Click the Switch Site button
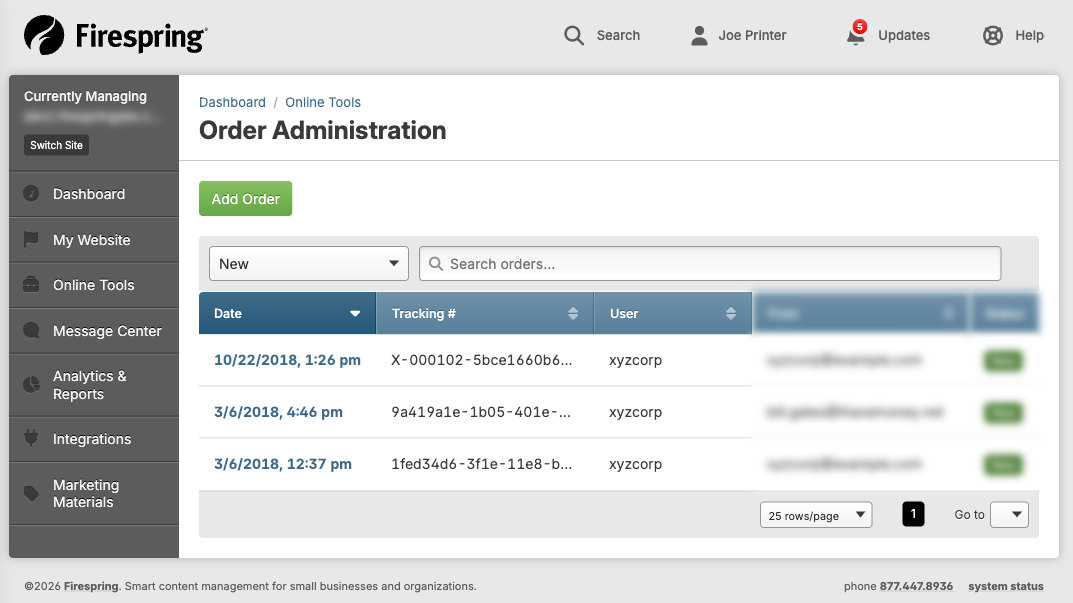The height and width of the screenshot is (603, 1073). coord(56,145)
